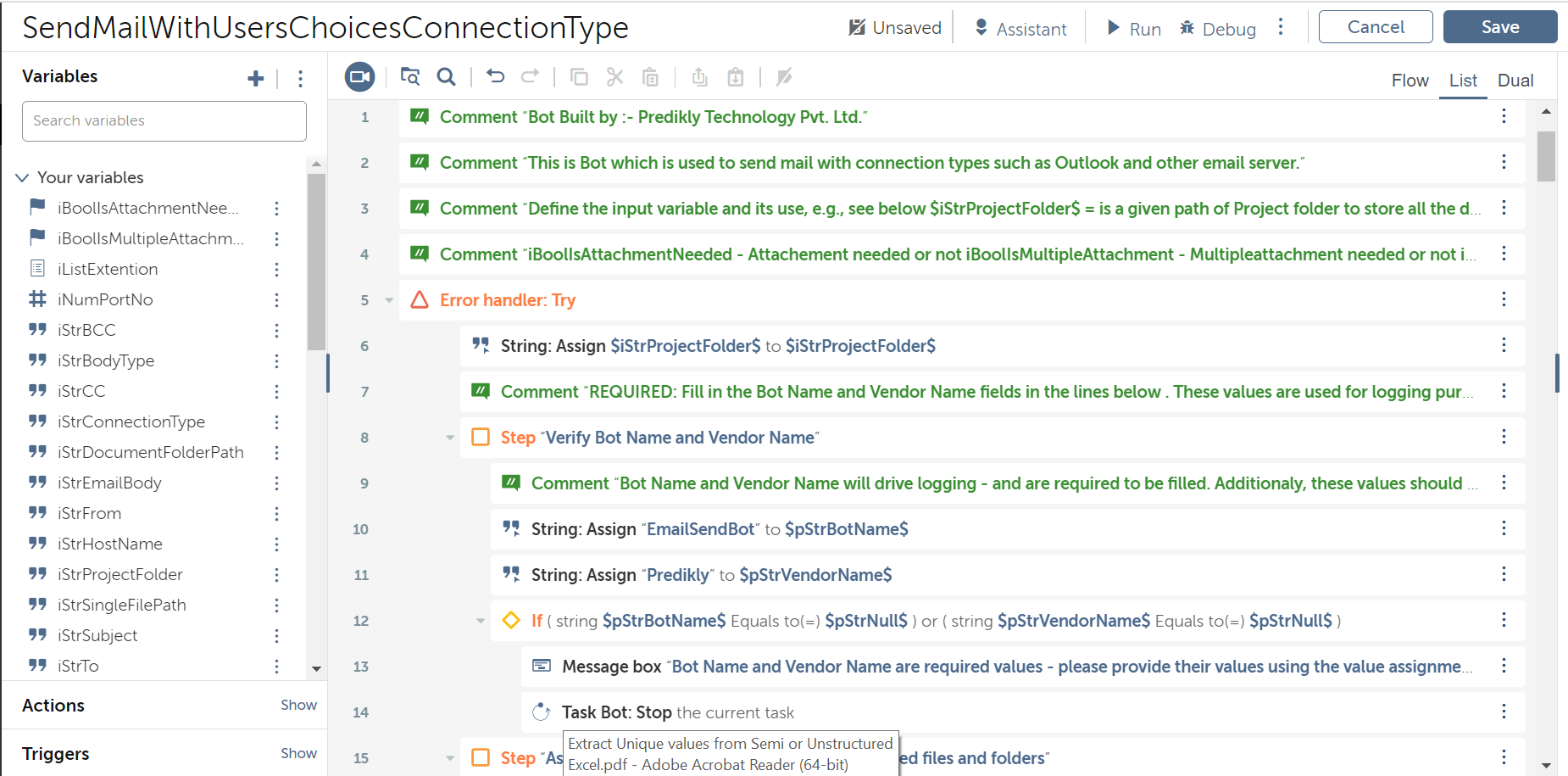Image resolution: width=1568 pixels, height=776 pixels.
Task: Open the find in actions folder-search icon
Action: [410, 77]
